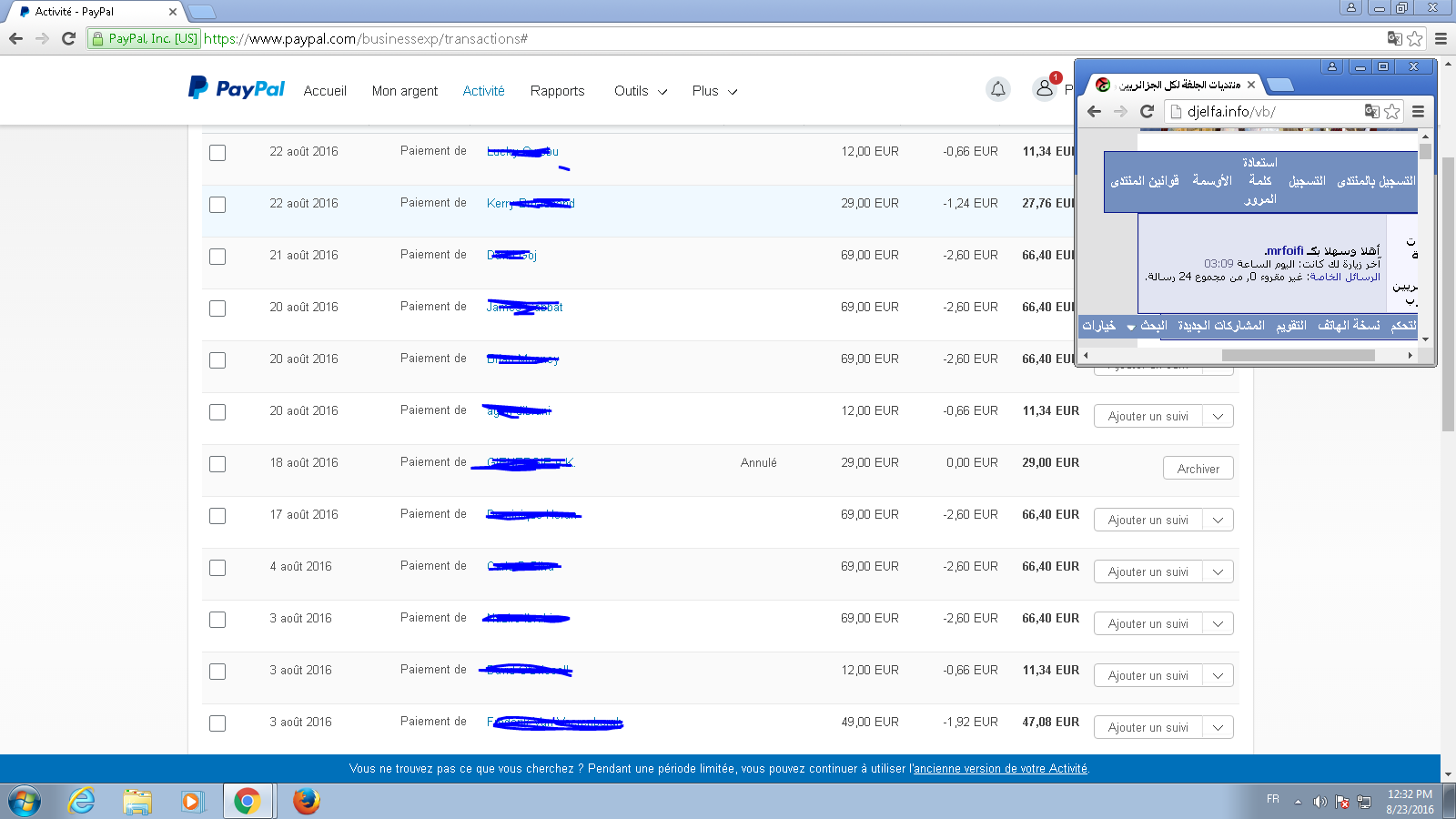Viewport: 1456px width, 819px height.
Task: Expand suivi dropdown for 3 août 66,40 EUR
Action: click(1218, 623)
